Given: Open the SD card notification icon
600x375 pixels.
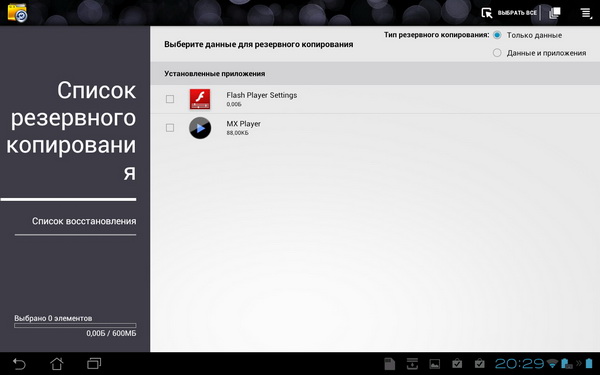Looking at the screenshot, I should [389, 364].
